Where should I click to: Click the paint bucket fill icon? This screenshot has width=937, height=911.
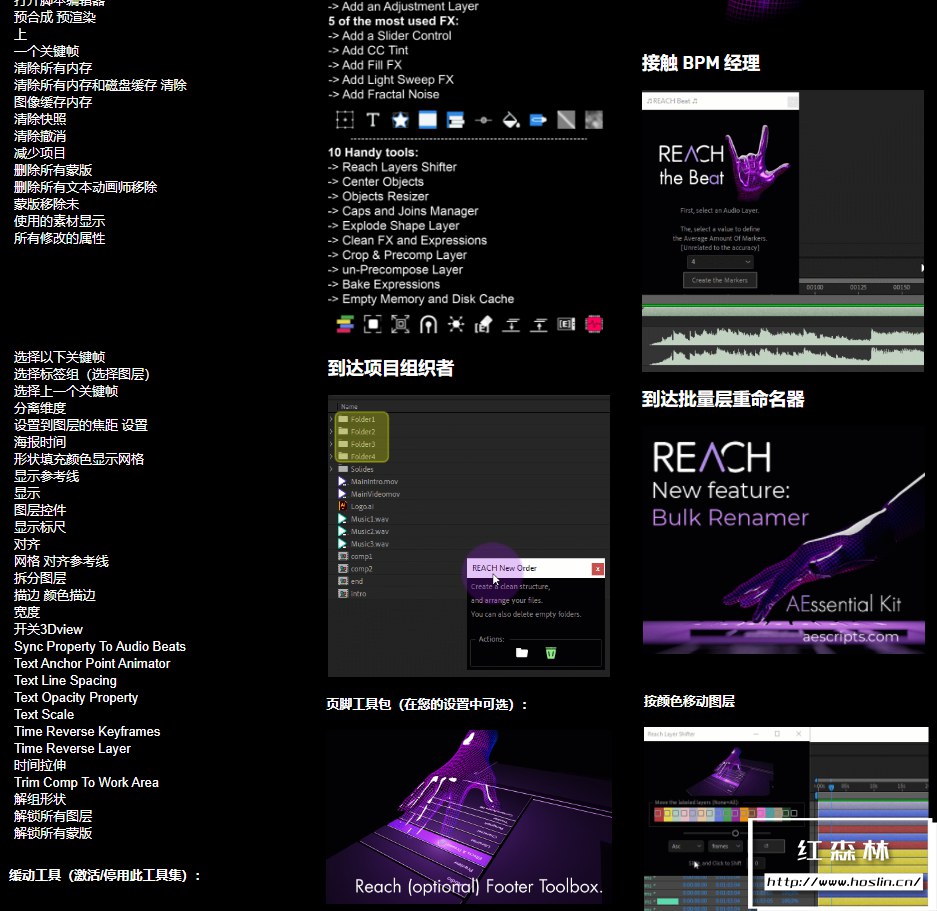point(510,120)
